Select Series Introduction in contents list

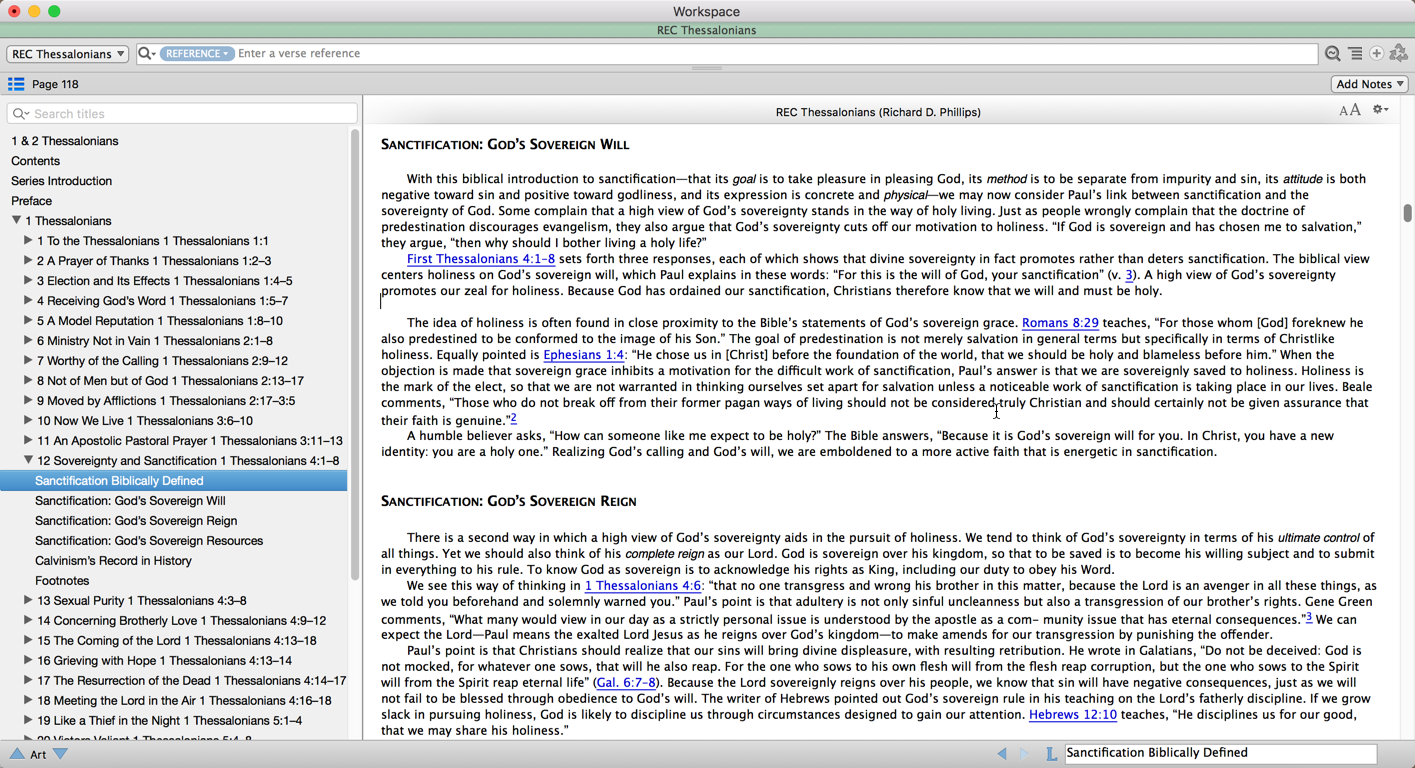click(x=61, y=181)
